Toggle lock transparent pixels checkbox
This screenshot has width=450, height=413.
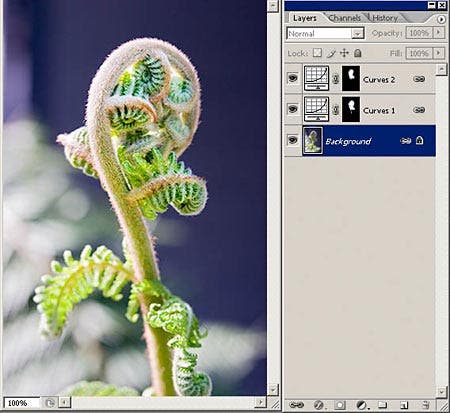pyautogui.click(x=318, y=53)
